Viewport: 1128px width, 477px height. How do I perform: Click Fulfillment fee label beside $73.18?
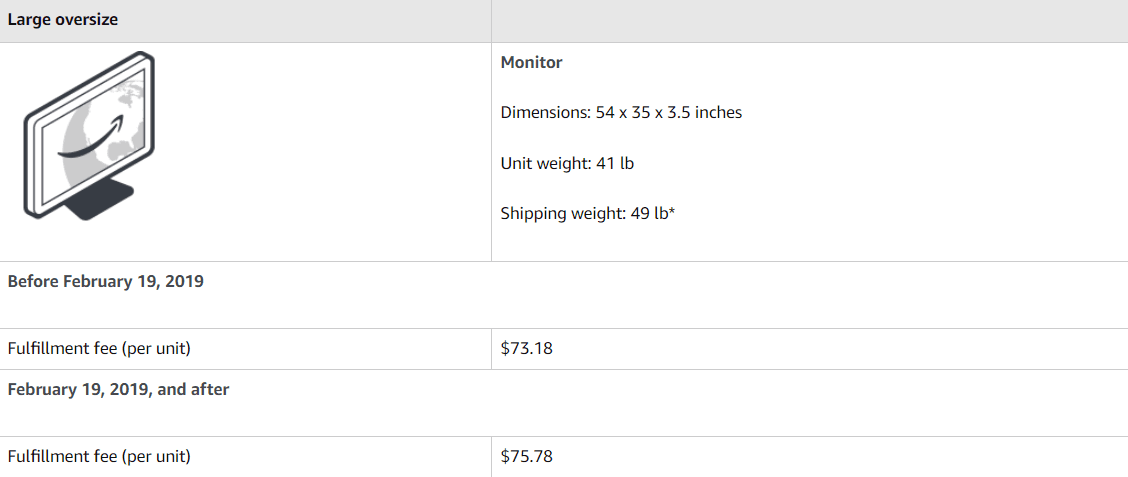[x=99, y=349]
